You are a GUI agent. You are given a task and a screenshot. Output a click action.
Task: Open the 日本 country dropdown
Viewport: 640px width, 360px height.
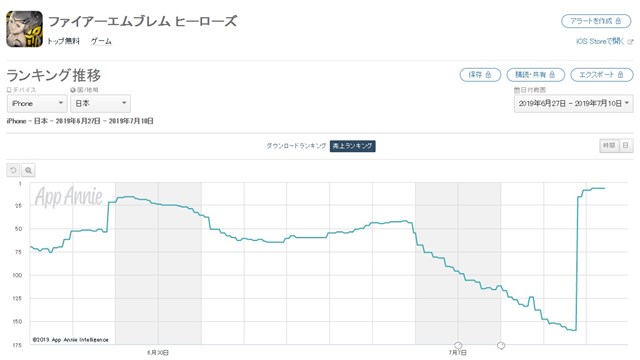100,104
